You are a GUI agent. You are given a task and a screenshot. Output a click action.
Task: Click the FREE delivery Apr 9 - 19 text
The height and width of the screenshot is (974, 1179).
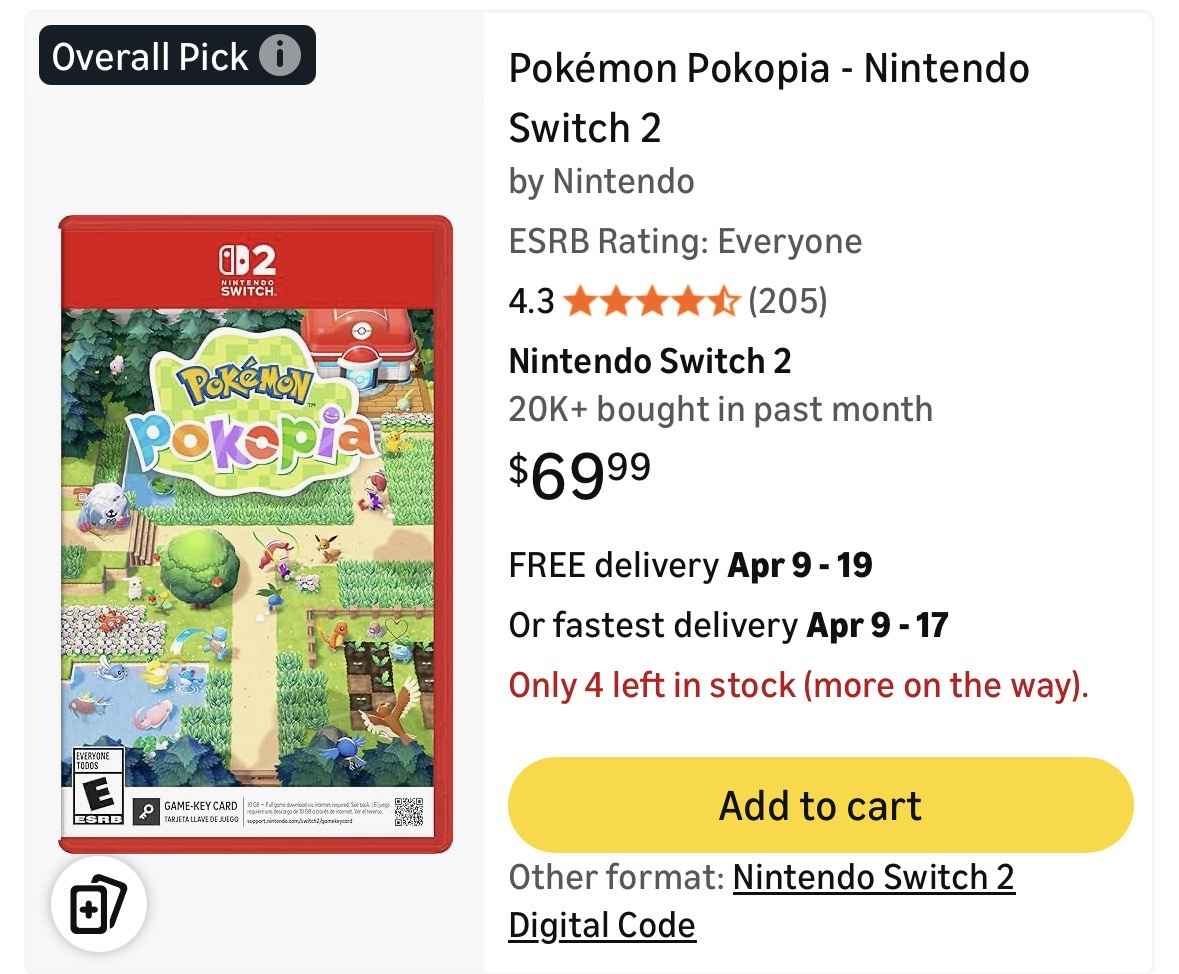[690, 565]
